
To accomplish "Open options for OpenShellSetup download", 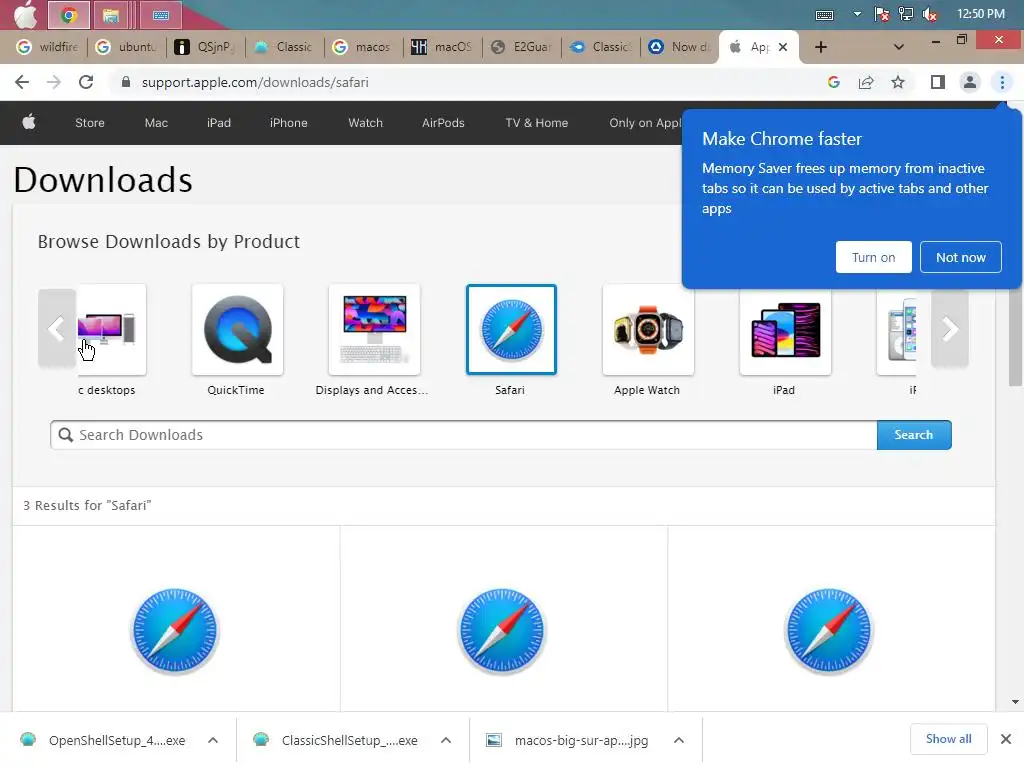I will click(213, 740).
